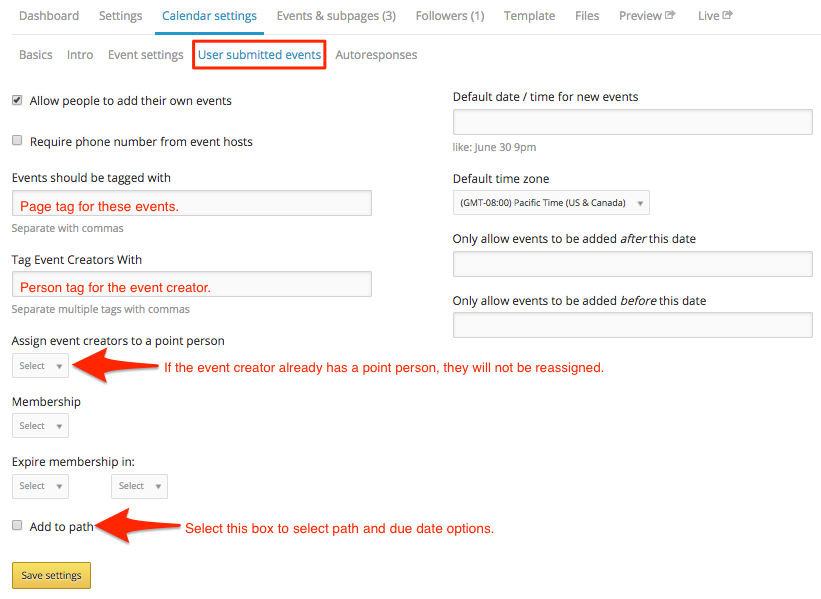Focus Tag Event Creators With field
This screenshot has height=599, width=821.
coord(192,284)
